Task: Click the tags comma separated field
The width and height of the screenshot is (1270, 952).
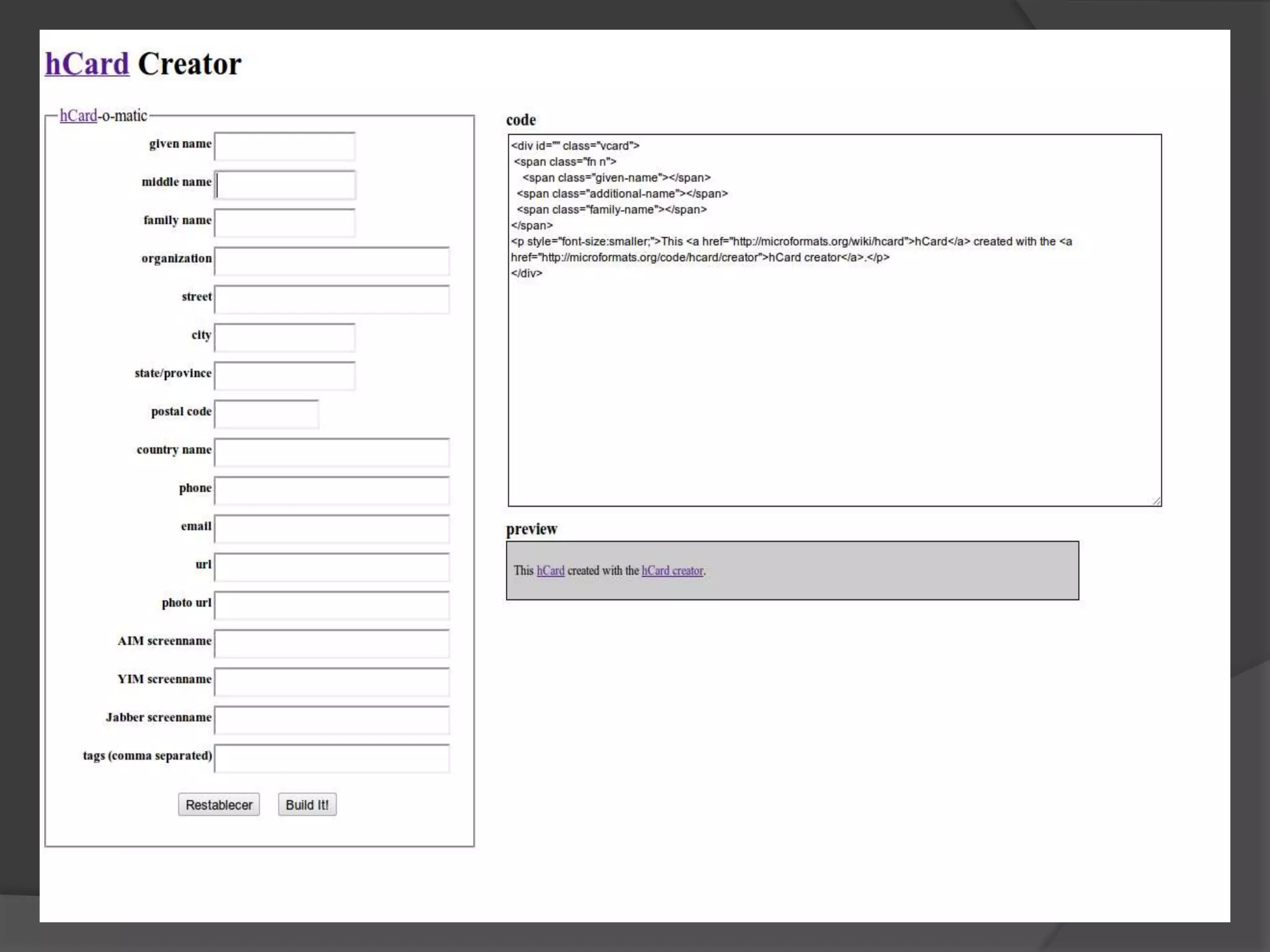Action: (x=332, y=759)
